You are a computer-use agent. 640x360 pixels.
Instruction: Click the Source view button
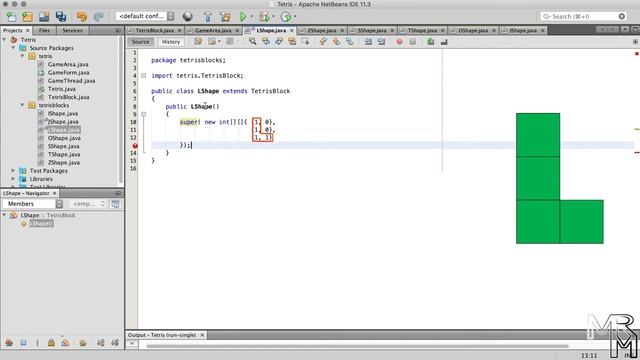click(x=140, y=42)
